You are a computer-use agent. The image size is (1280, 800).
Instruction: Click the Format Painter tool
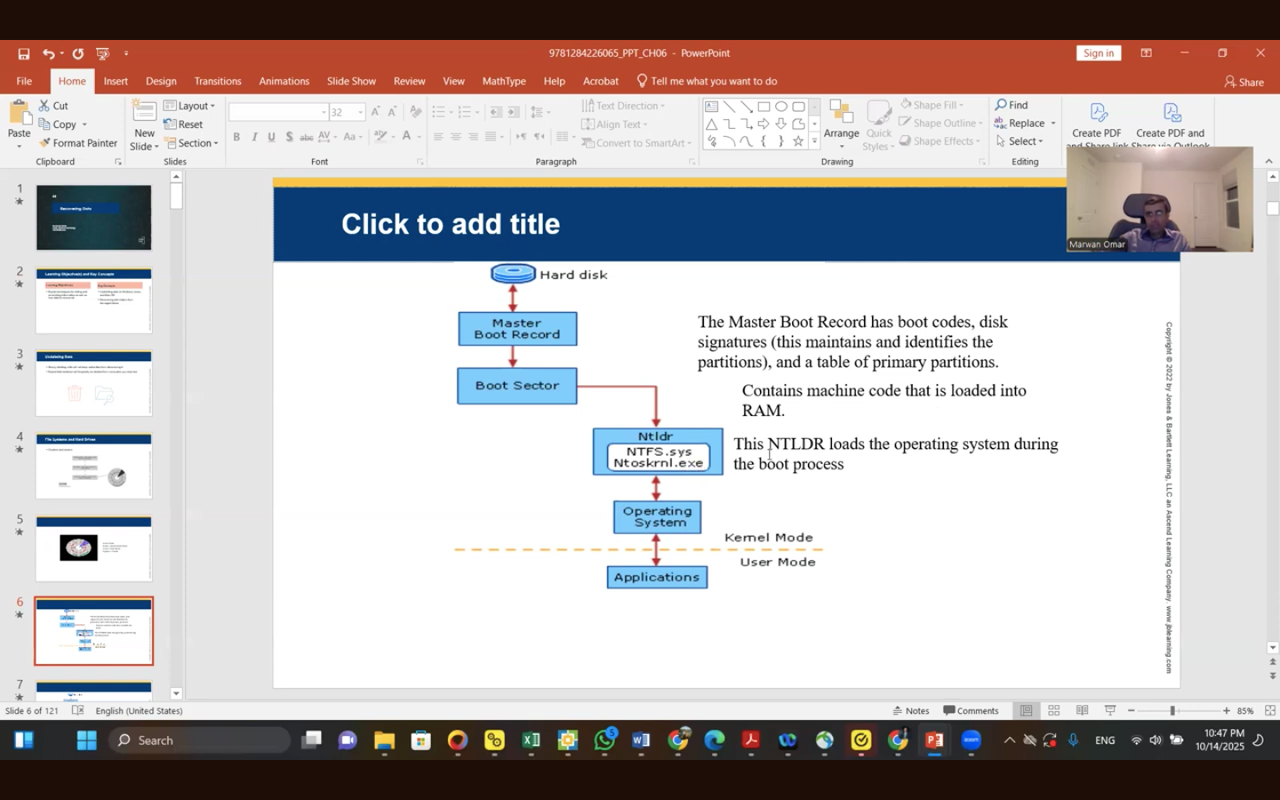click(x=77, y=143)
